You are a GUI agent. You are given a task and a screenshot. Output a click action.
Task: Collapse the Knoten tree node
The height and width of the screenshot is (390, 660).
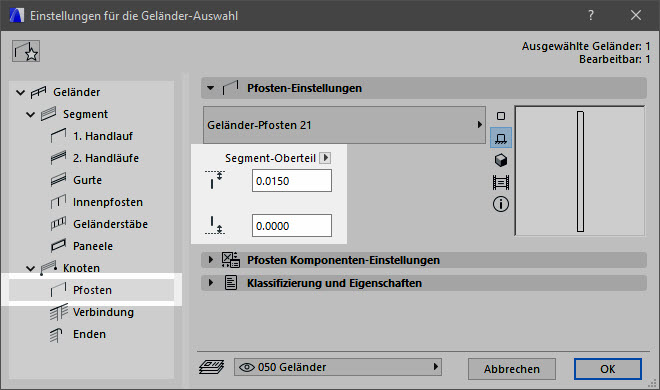coord(30,268)
